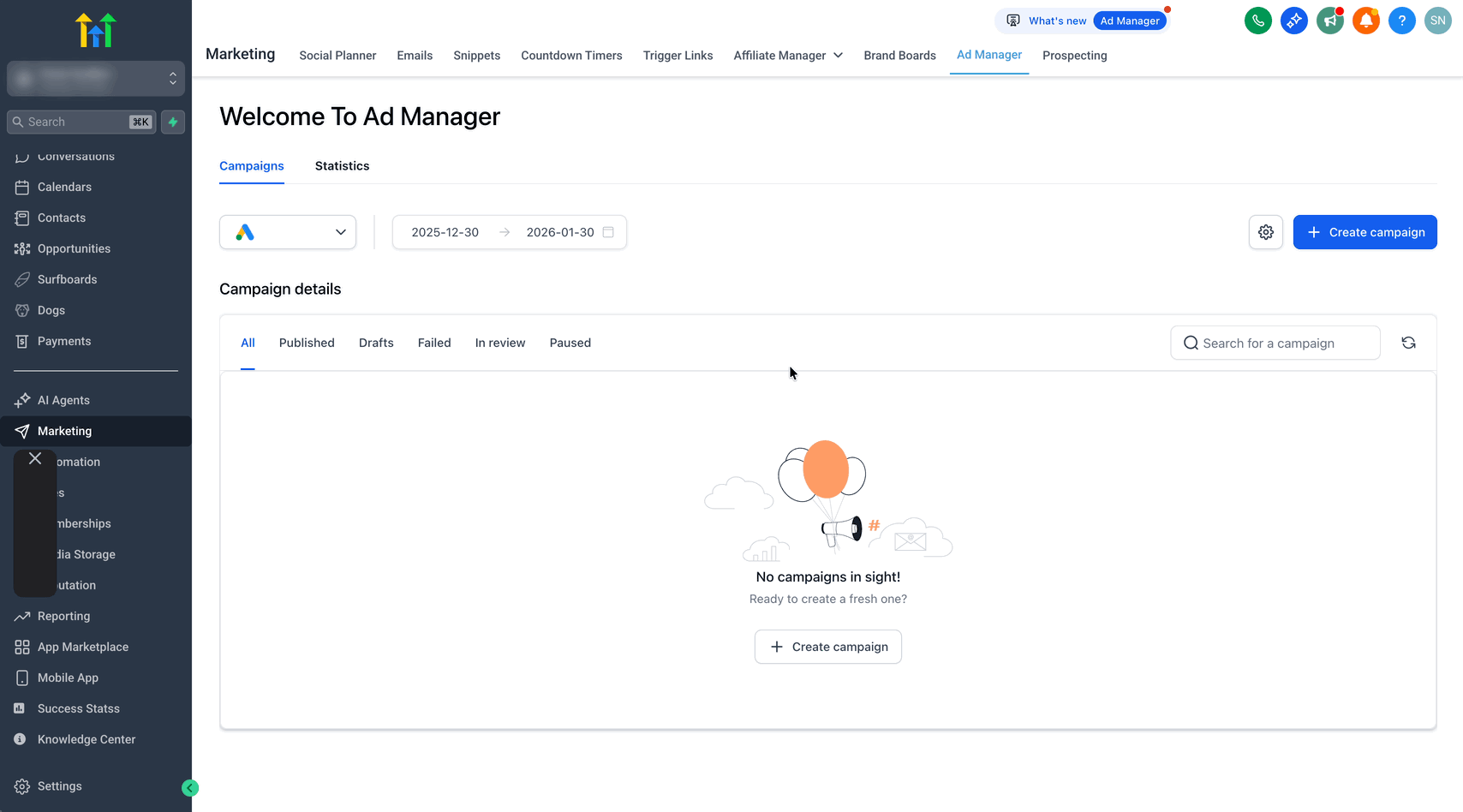Click the blue Create campaign button
The width and height of the screenshot is (1463, 812).
click(1364, 232)
